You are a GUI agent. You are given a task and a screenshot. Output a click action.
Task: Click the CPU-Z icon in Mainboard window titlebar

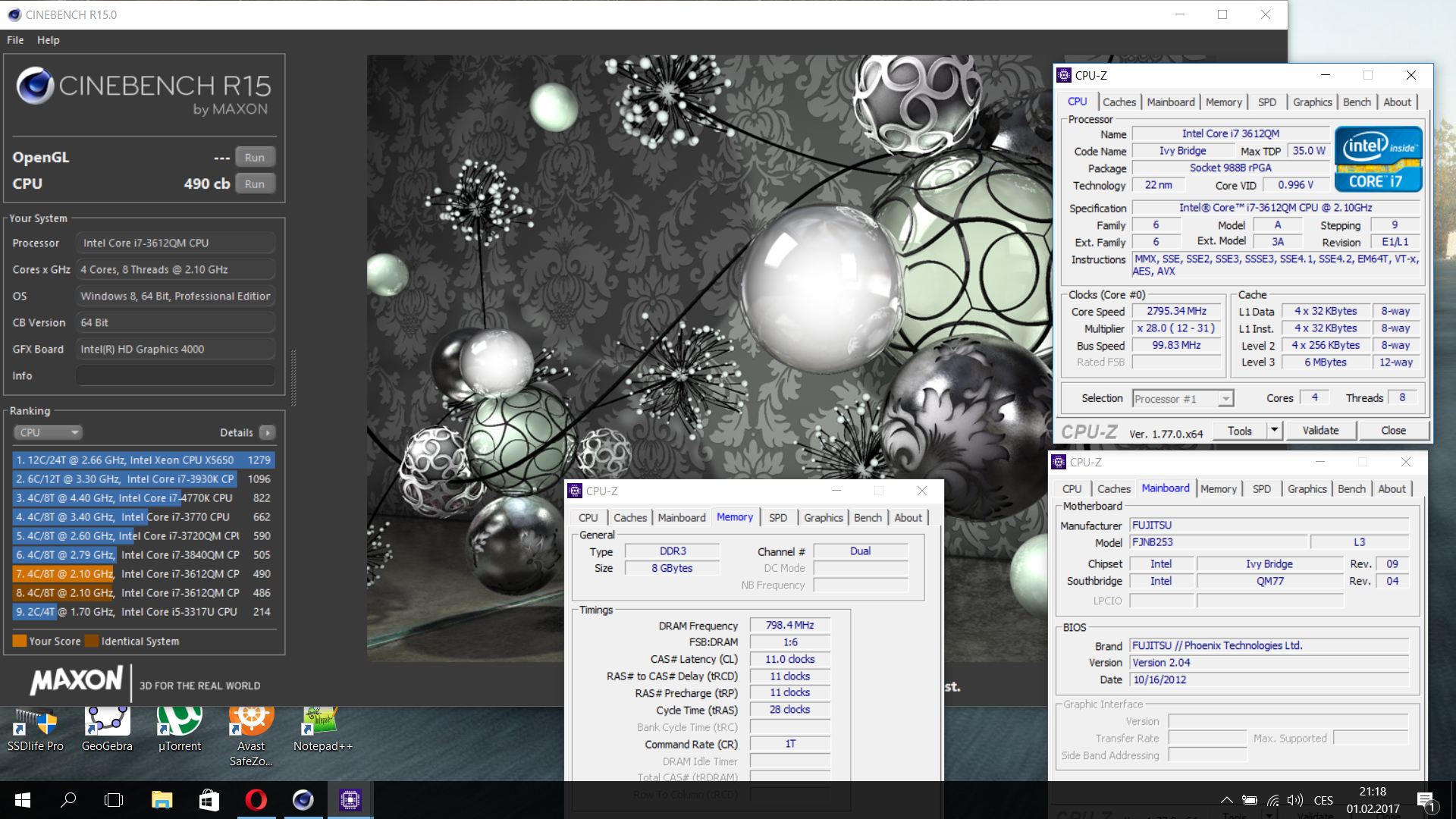[1059, 462]
